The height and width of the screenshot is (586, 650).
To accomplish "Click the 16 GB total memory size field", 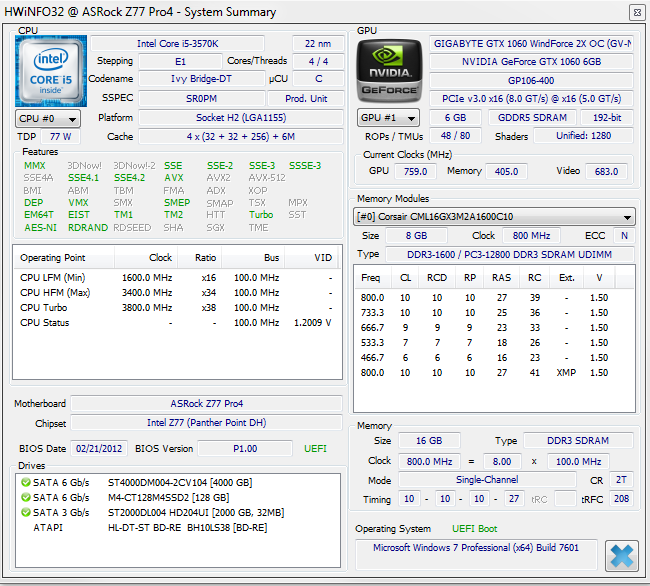I will click(429, 441).
